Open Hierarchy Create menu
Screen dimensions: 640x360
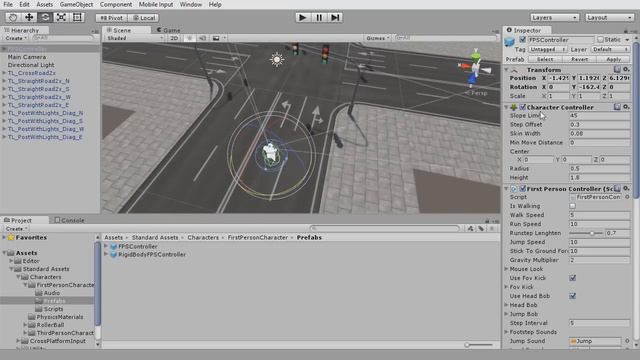pyautogui.click(x=16, y=38)
